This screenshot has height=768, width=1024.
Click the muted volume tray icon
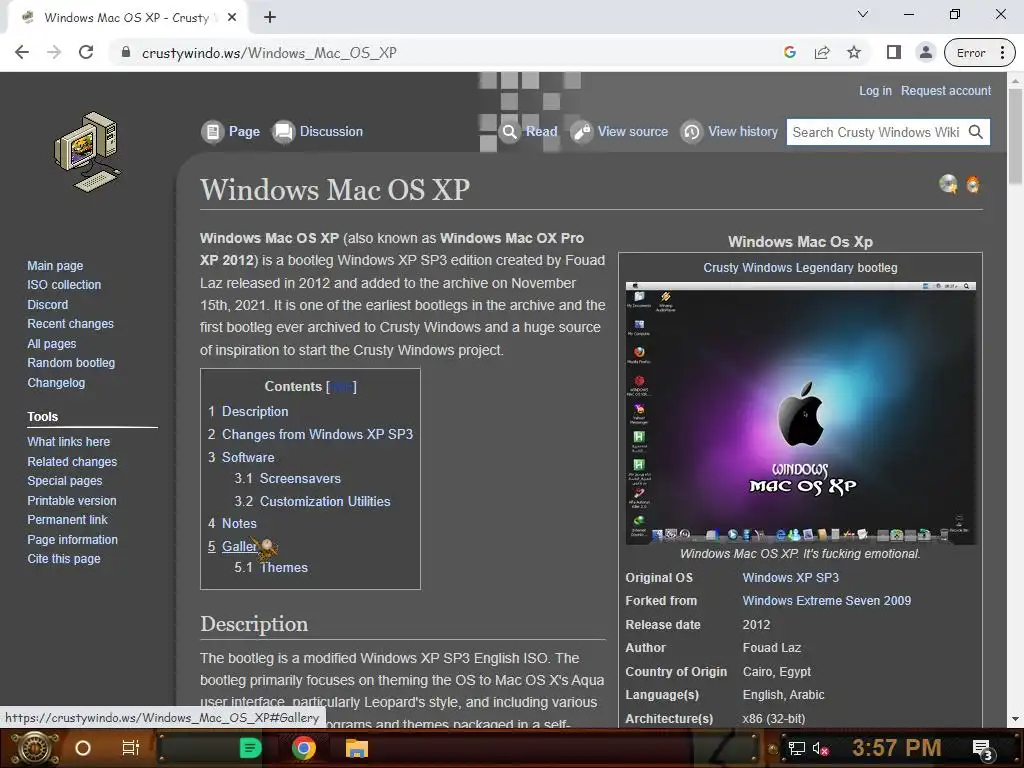click(821, 748)
